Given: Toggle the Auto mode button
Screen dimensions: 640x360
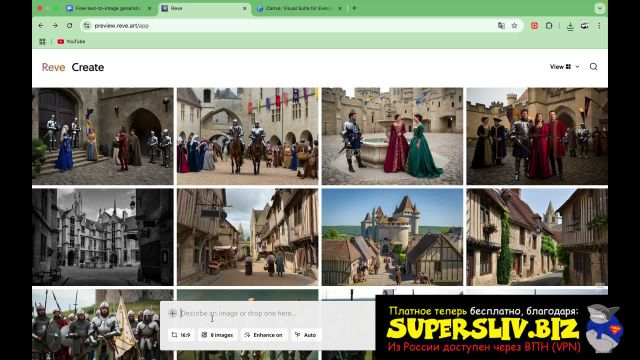Looking at the screenshot, I should tap(306, 335).
